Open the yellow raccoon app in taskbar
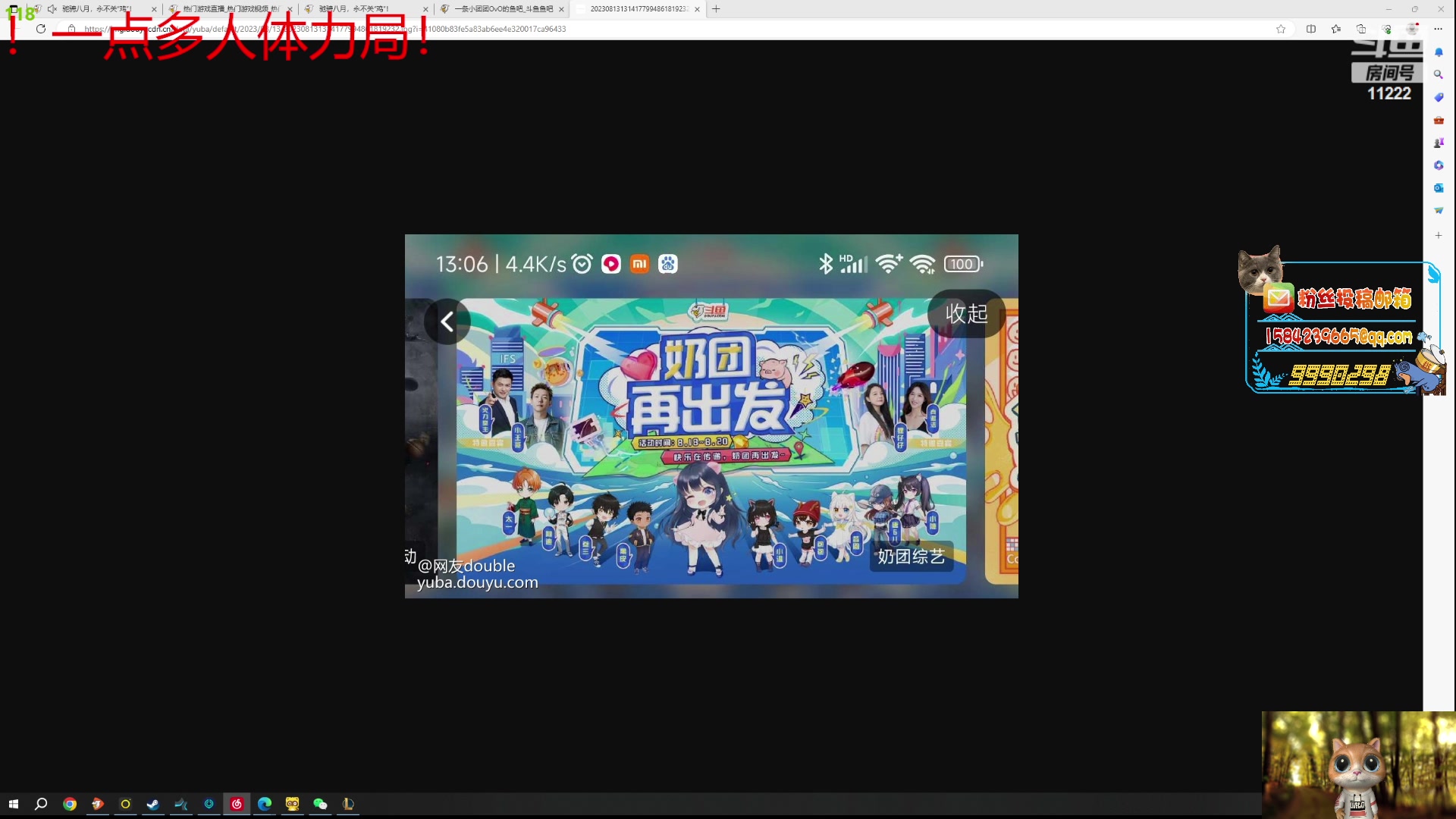The width and height of the screenshot is (1456, 819). tap(292, 804)
